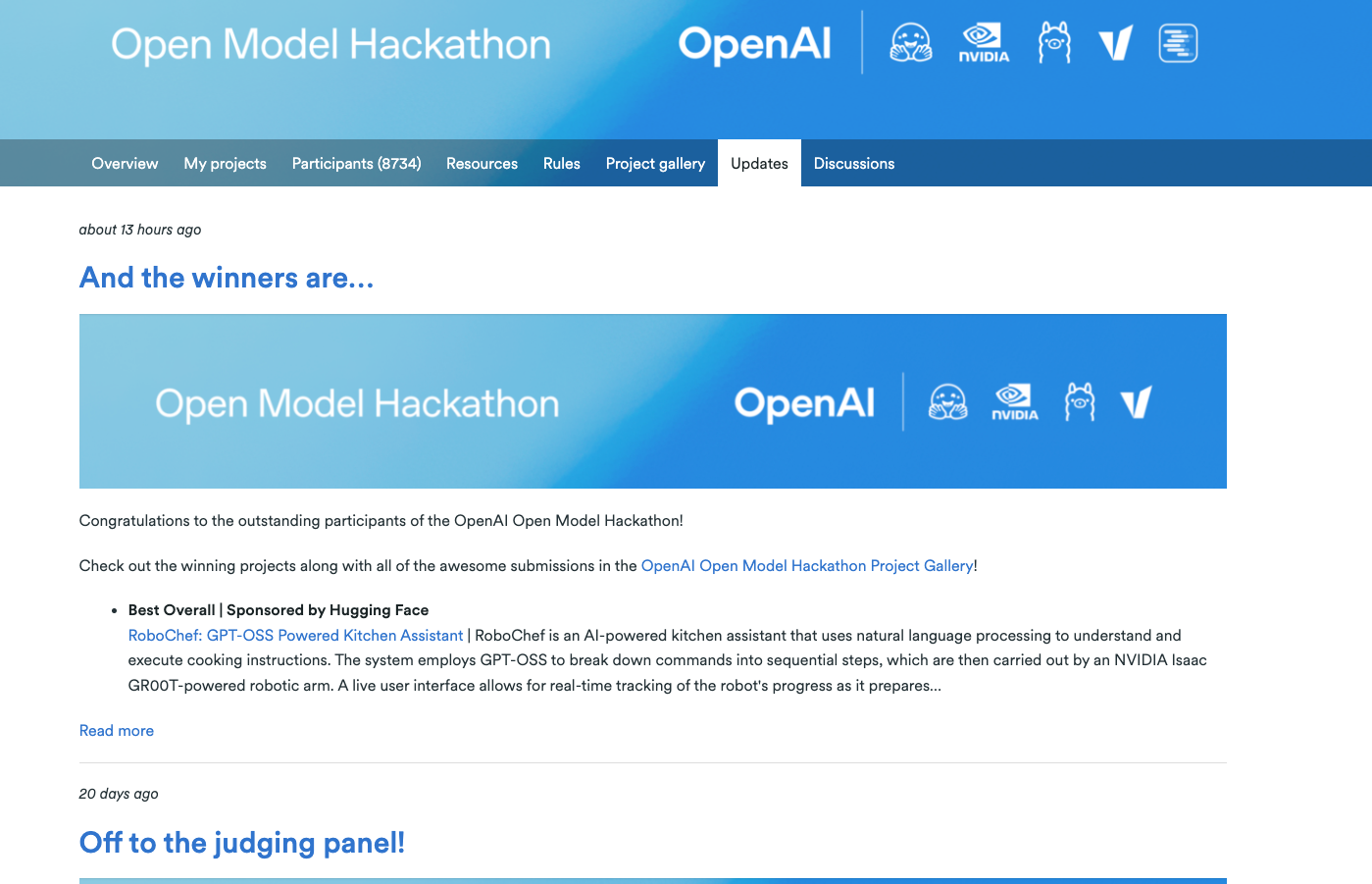Open the Overview tab
1372x884 pixels.
click(125, 164)
